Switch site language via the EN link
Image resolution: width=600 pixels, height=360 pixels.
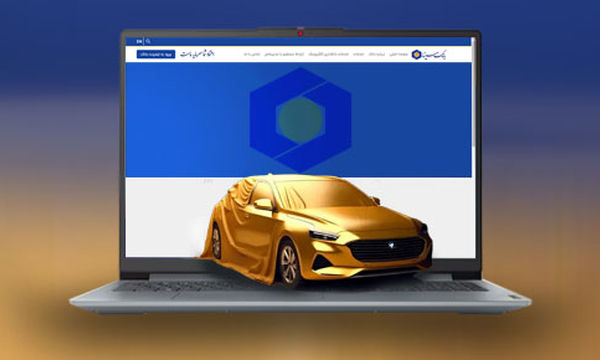click(x=139, y=41)
